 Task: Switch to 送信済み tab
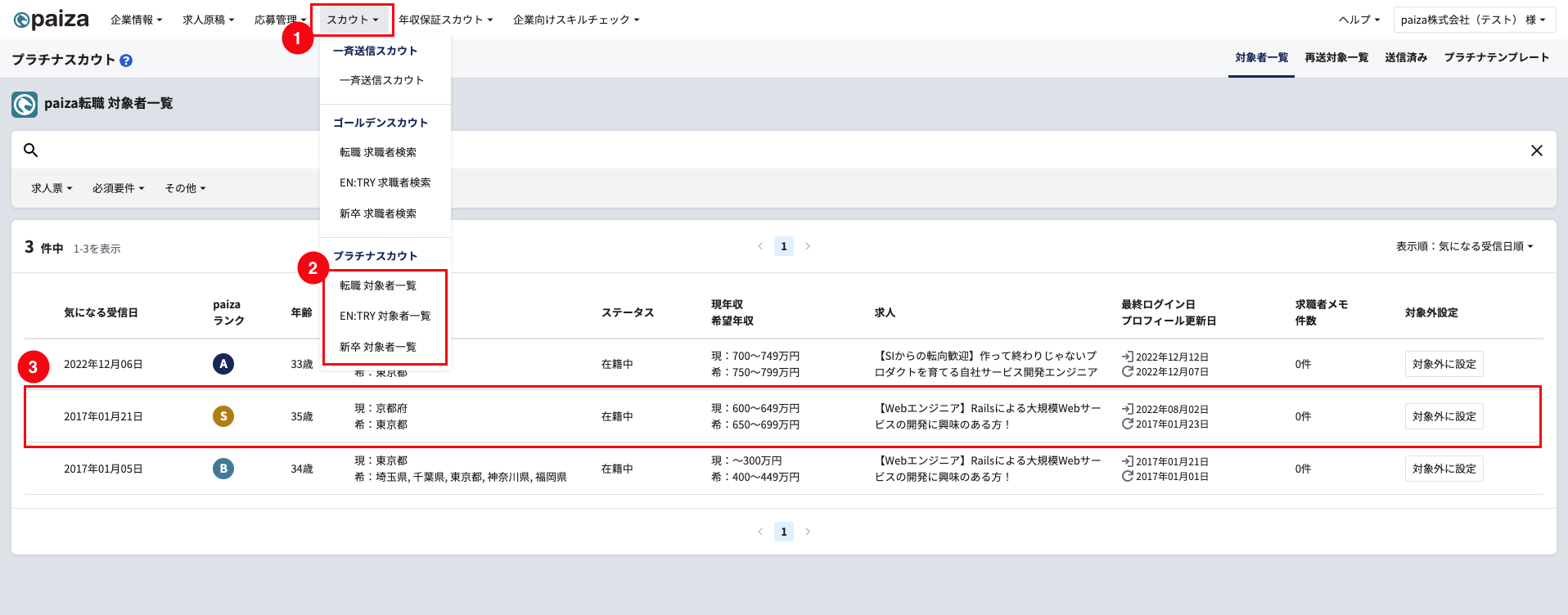click(x=1406, y=57)
